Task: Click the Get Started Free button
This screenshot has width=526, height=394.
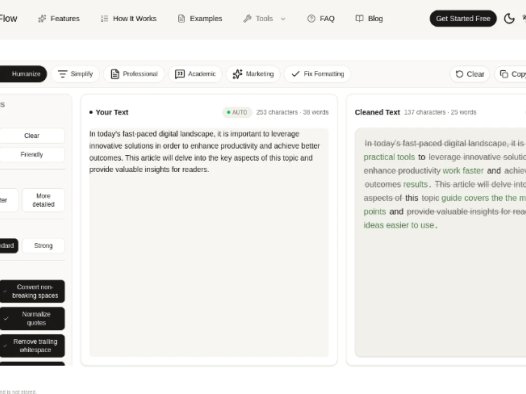Action: [463, 18]
